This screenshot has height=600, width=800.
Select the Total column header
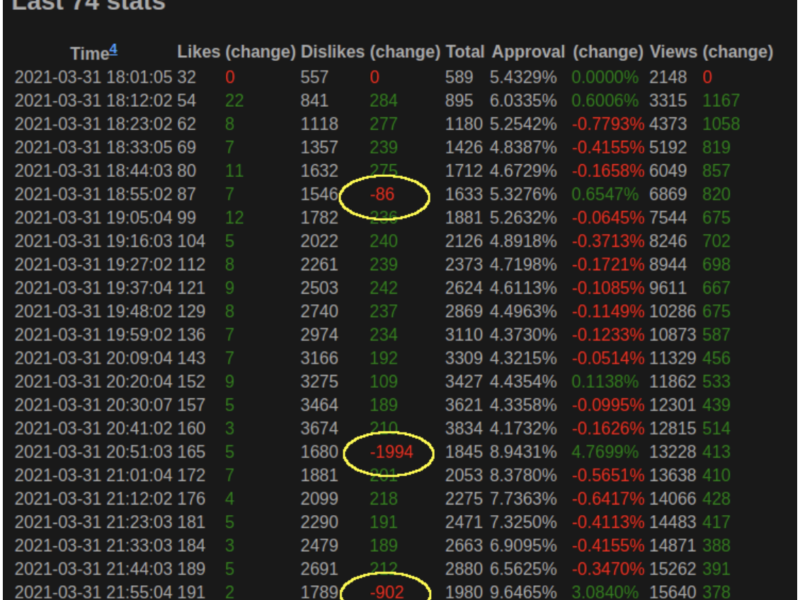tap(465, 51)
